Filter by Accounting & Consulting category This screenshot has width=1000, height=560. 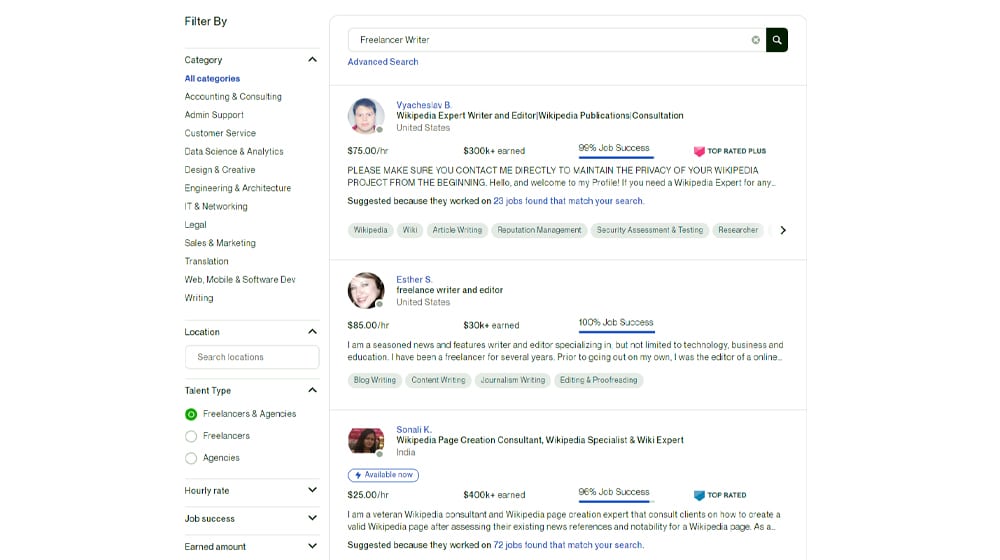pos(233,97)
